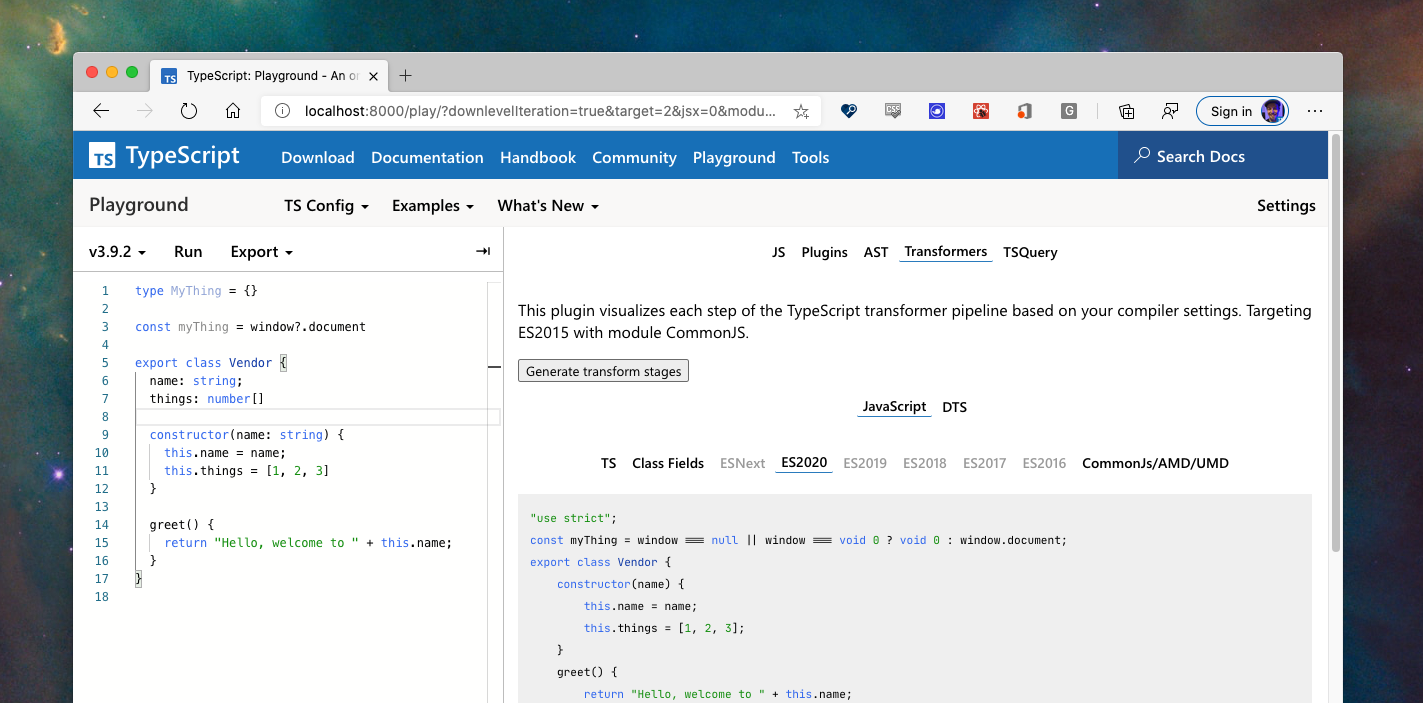The height and width of the screenshot is (703, 1423).
Task: Select the TS transform stage
Action: [608, 463]
